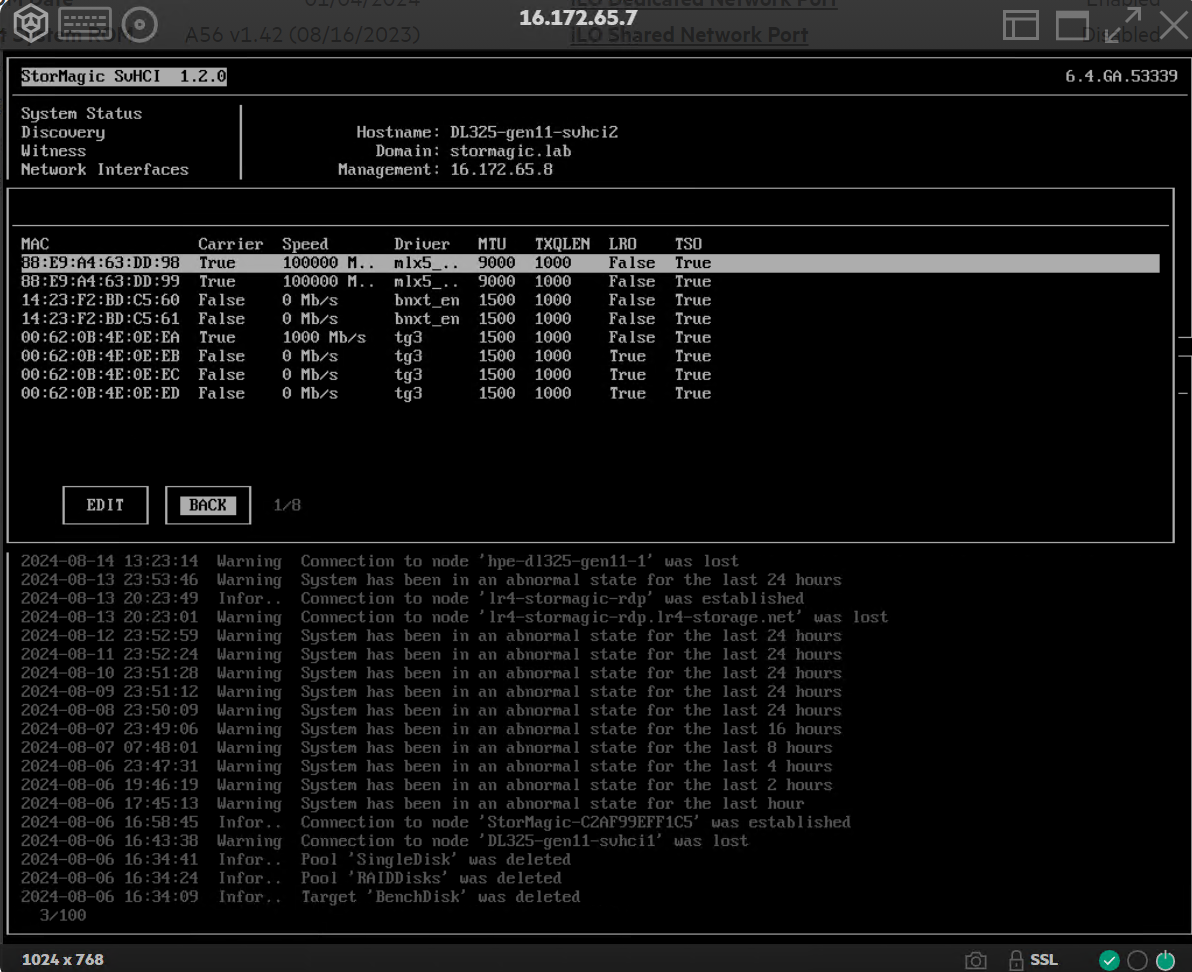Select log entry DL325-gen11-svhci1 was lost
This screenshot has width=1192, height=972.
pyautogui.click(x=384, y=841)
